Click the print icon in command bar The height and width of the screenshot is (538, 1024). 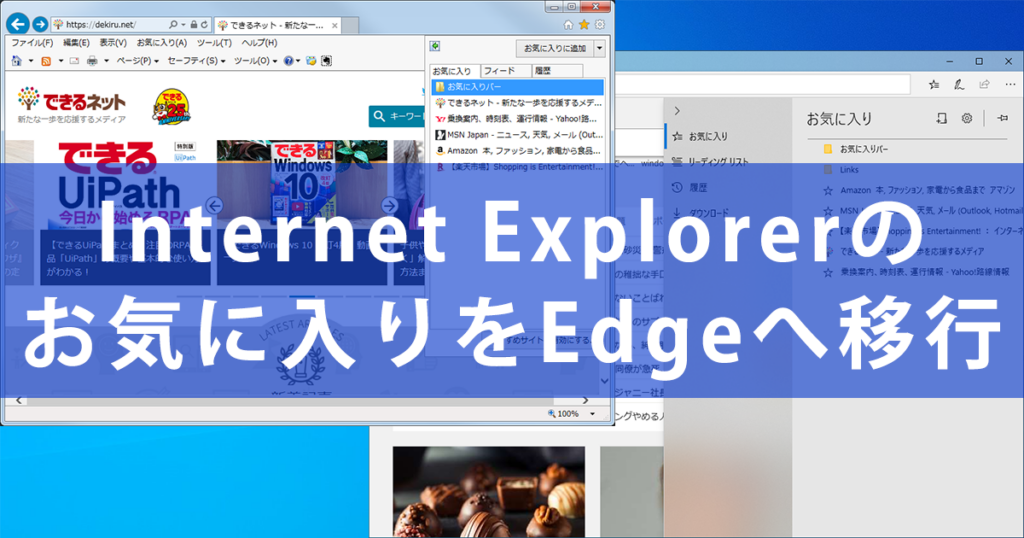tap(92, 61)
